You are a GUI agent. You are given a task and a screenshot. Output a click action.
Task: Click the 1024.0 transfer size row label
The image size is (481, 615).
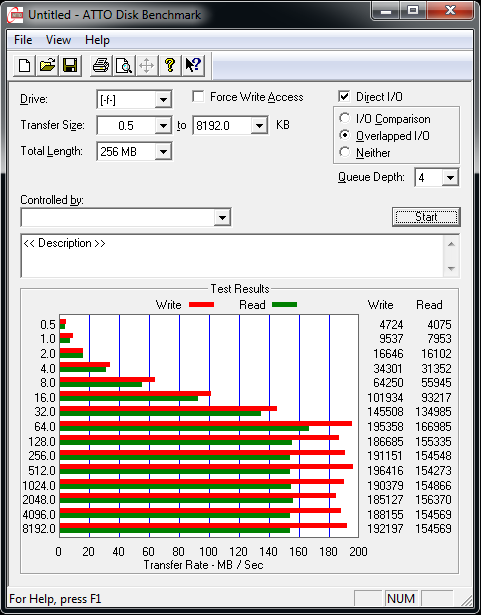coord(39,486)
